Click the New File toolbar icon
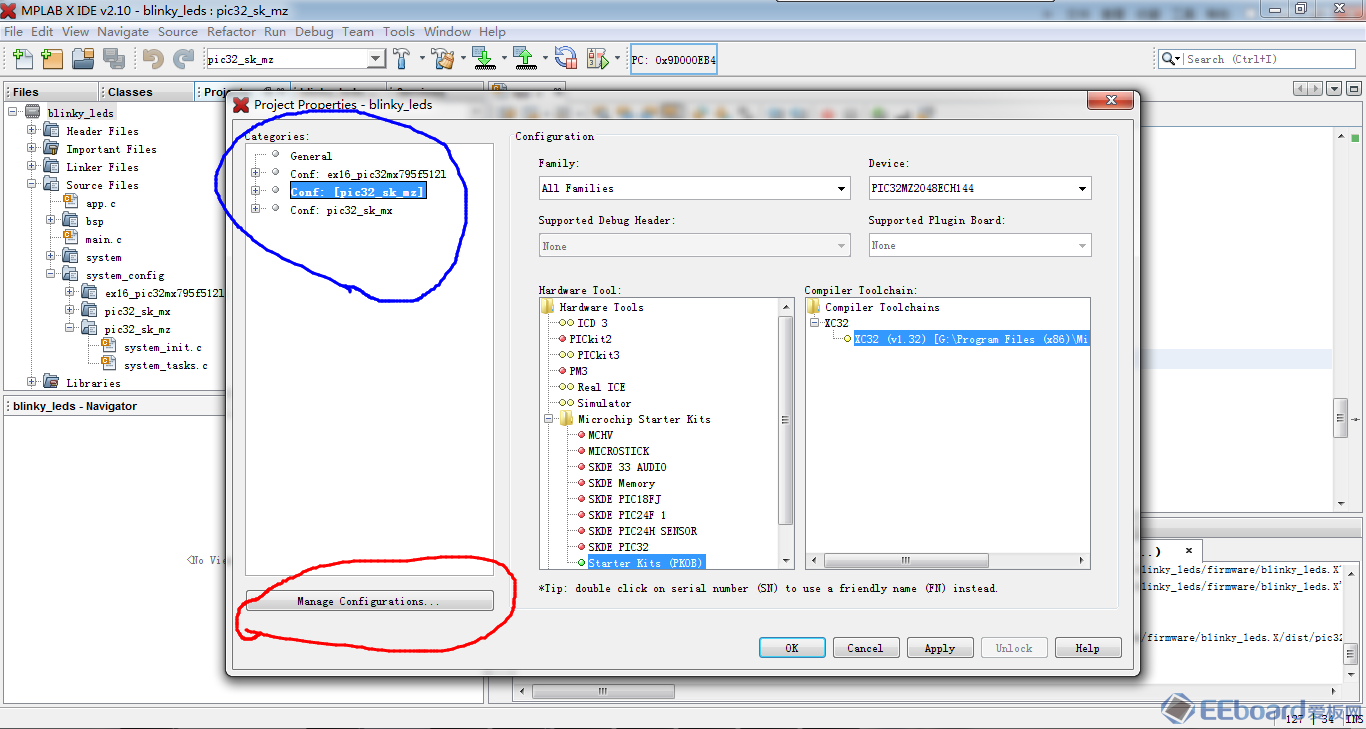 coord(21,59)
